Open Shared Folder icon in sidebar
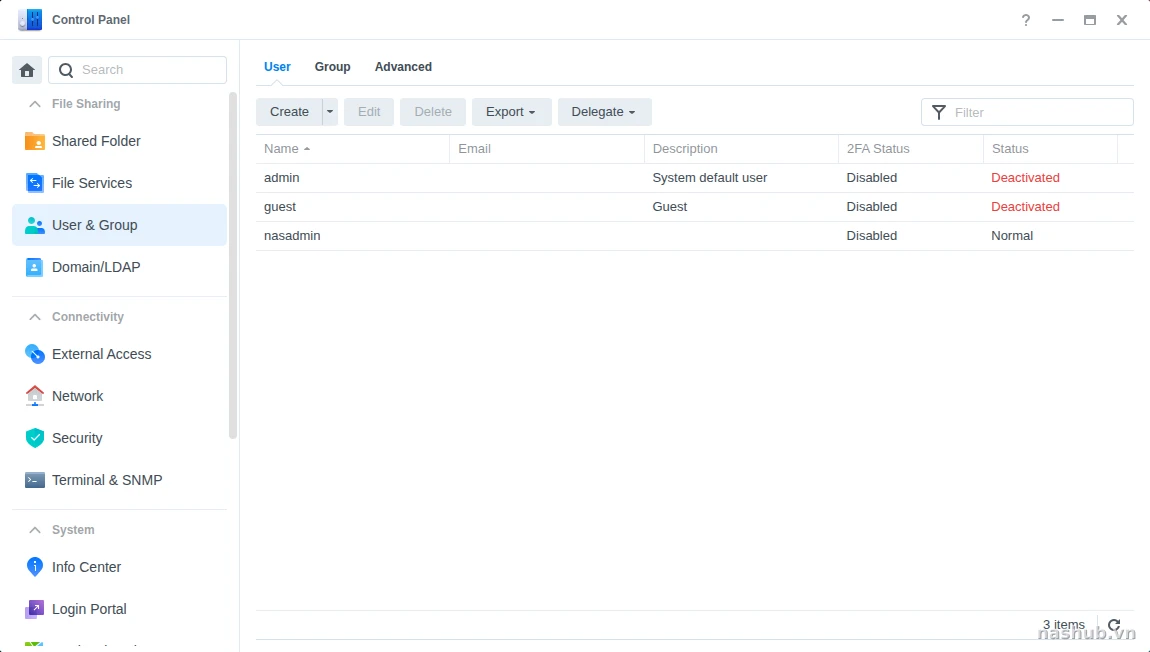 click(x=34, y=141)
